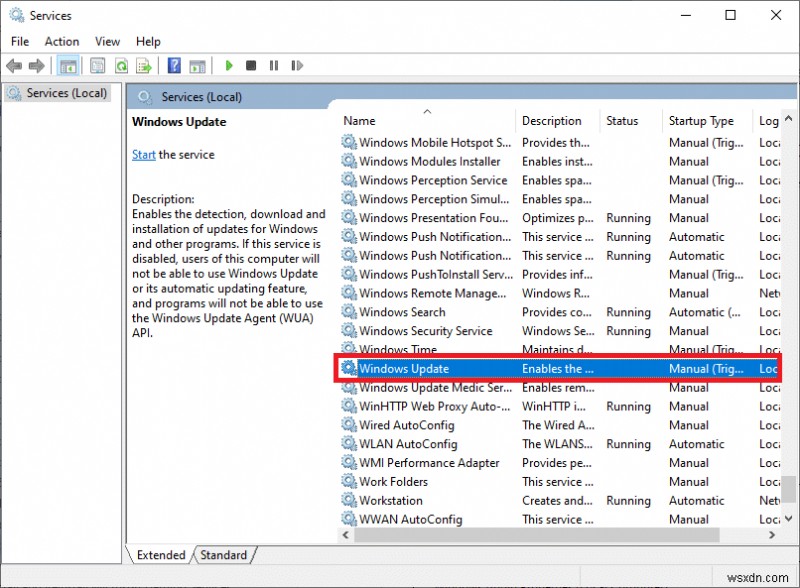Pause the selected service from toolbar
This screenshot has width=800, height=588.
(274, 65)
